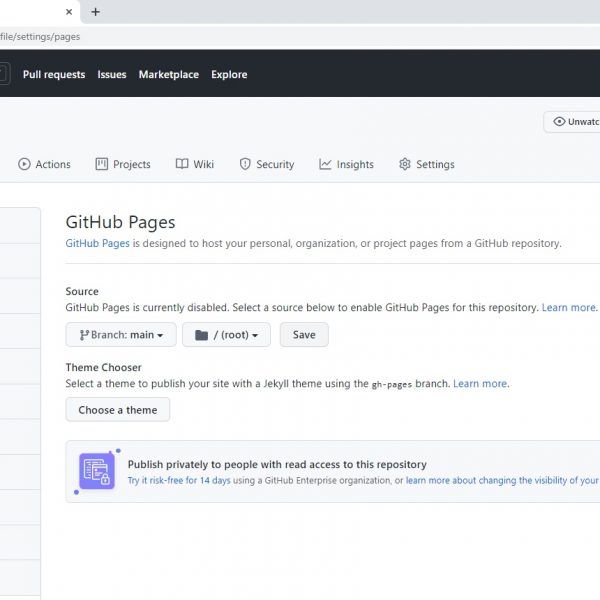Open the blue GitHub Pages link
Viewport: 600px width, 600px height.
(97, 243)
